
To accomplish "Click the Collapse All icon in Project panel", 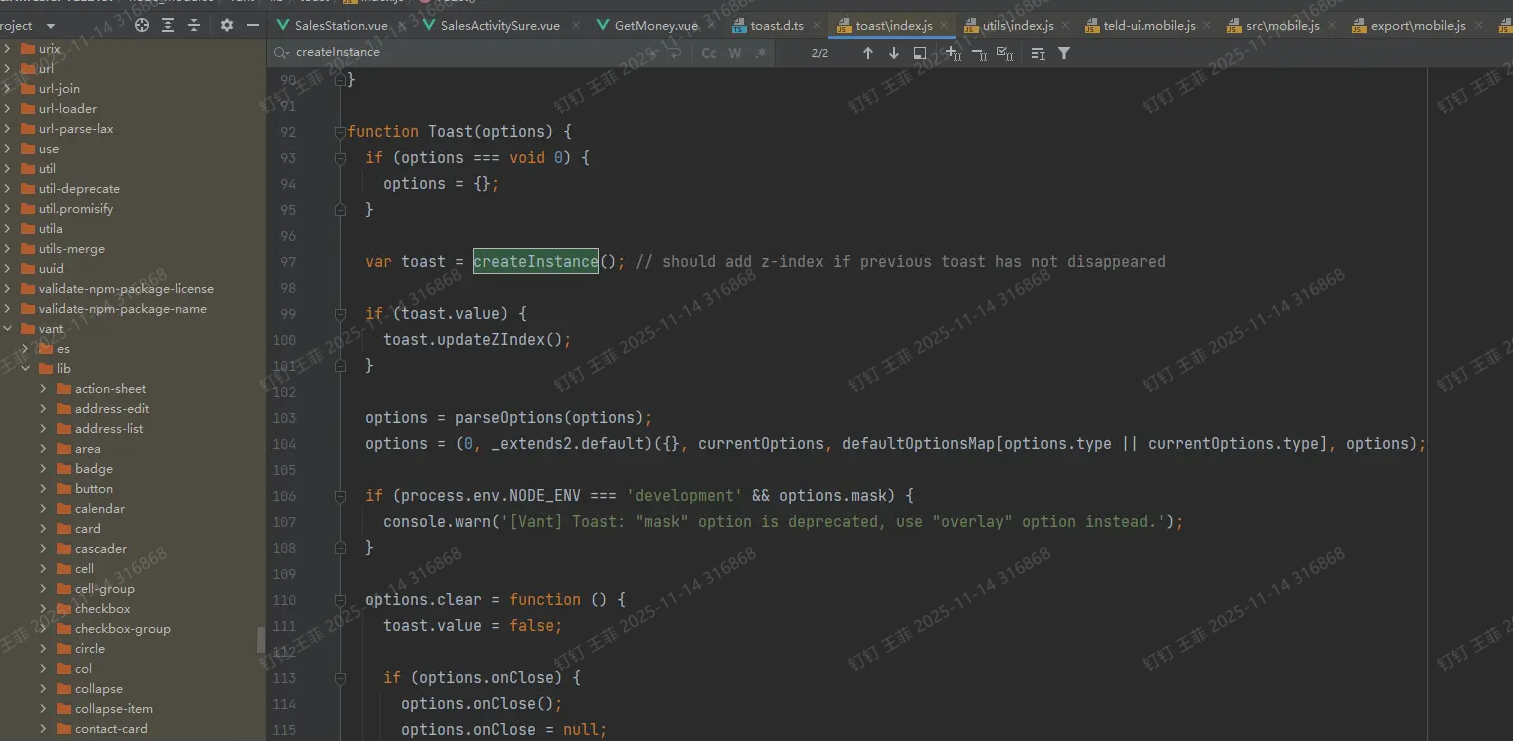I will pyautogui.click(x=194, y=25).
